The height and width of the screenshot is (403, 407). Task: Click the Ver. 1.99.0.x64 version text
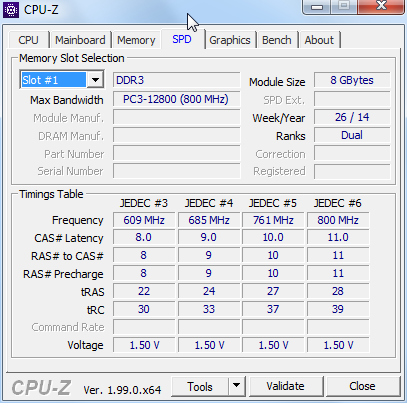click(x=122, y=390)
